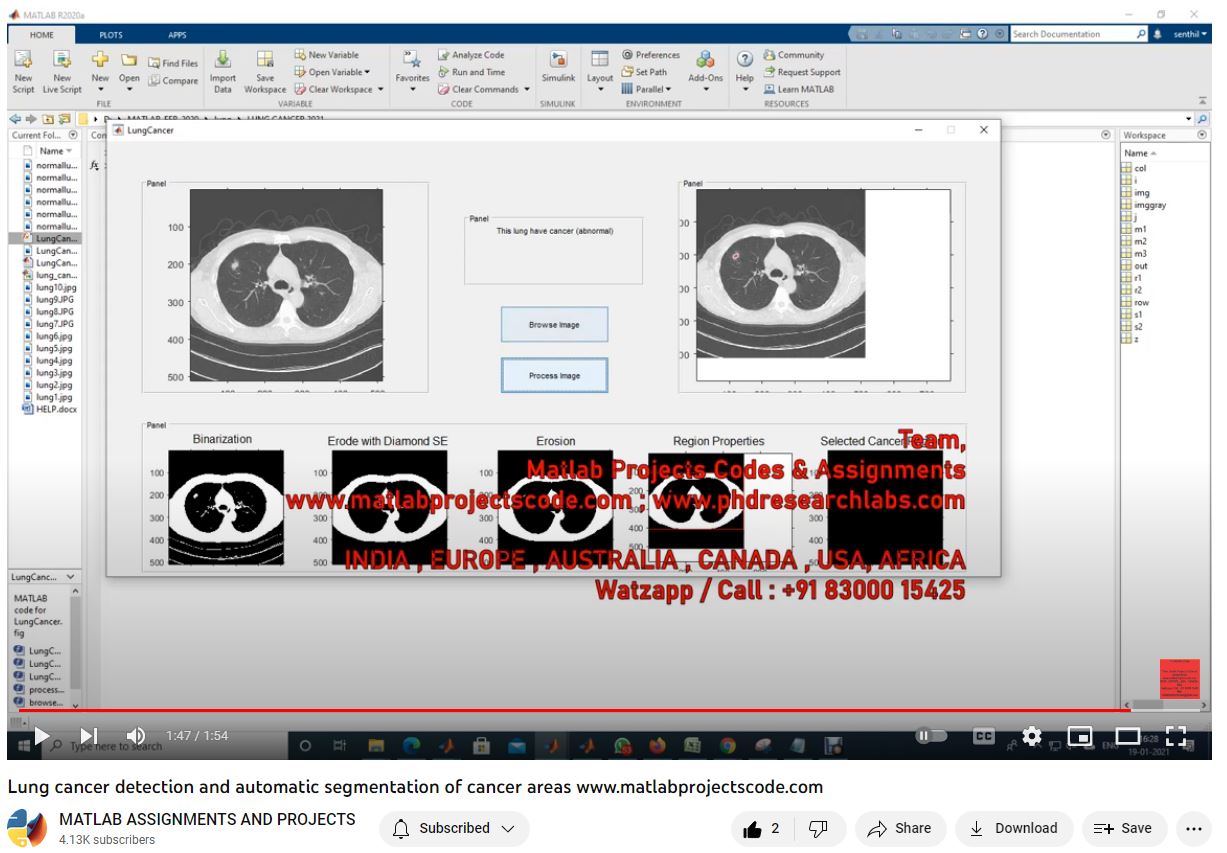Click Process Image button

(x=554, y=376)
